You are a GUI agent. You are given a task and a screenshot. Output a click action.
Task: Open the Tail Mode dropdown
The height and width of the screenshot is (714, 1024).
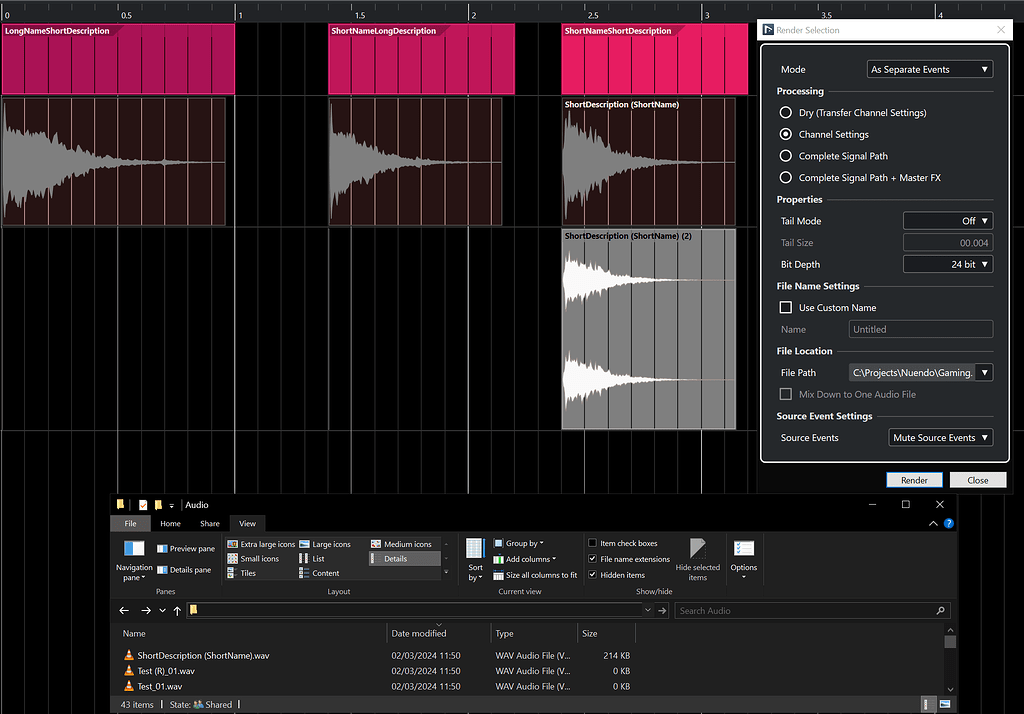pos(947,221)
